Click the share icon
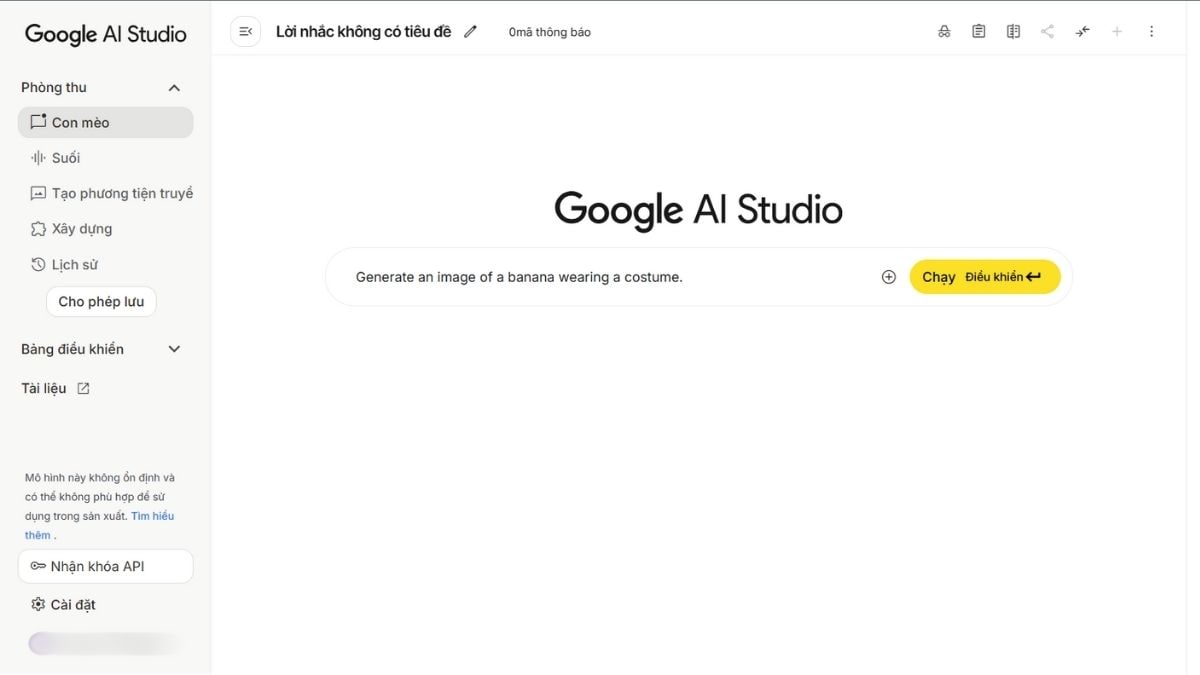Image resolution: width=1200 pixels, height=675 pixels. 1047,32
